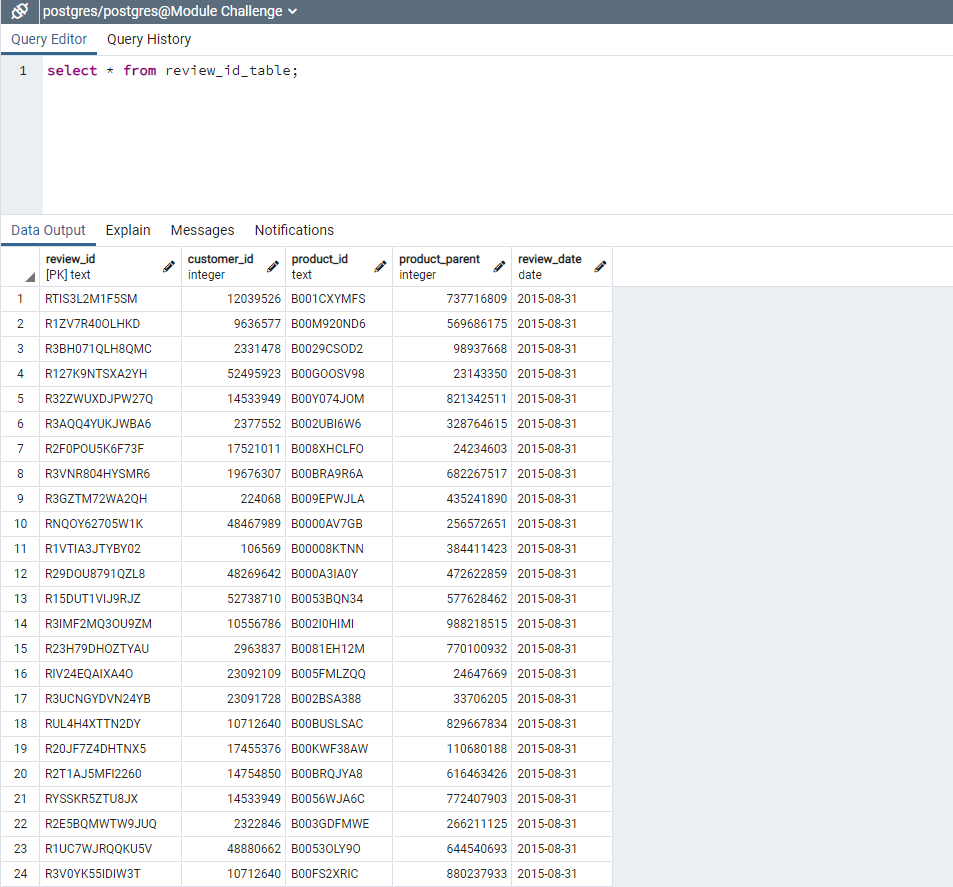Viewport: 953px width, 887px height.
Task: Click the pencil edit icon on review_id column
Action: 167,266
